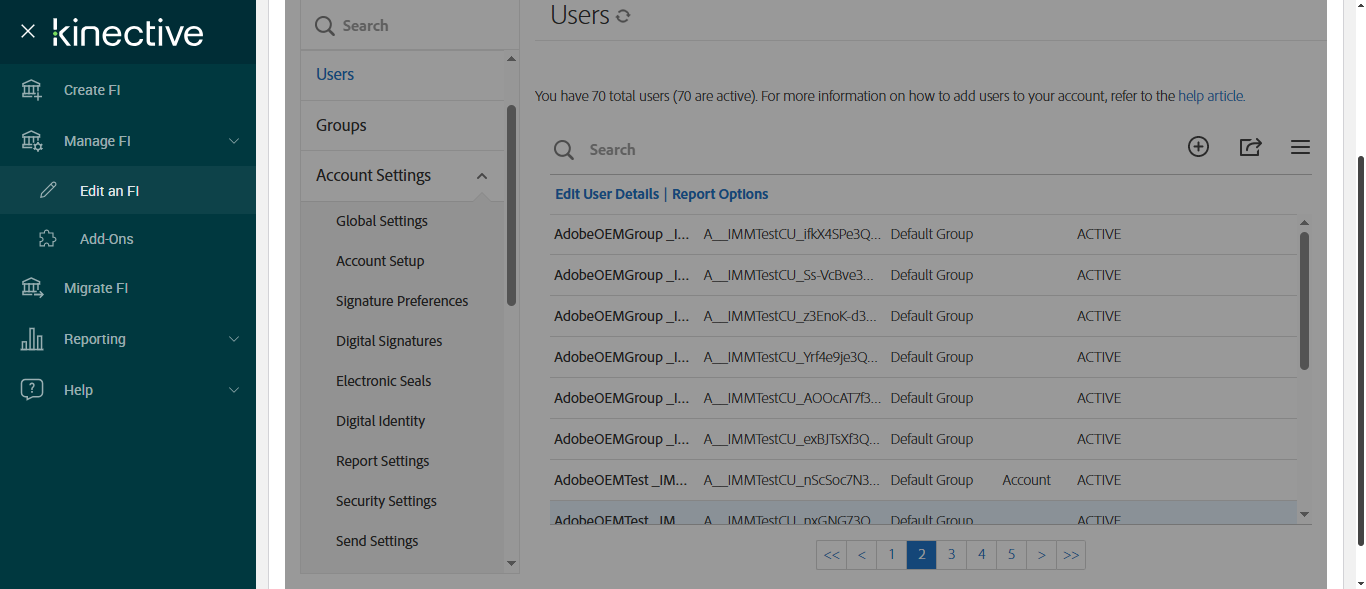
Task: Select Edit an FI menu item
Action: (x=109, y=191)
